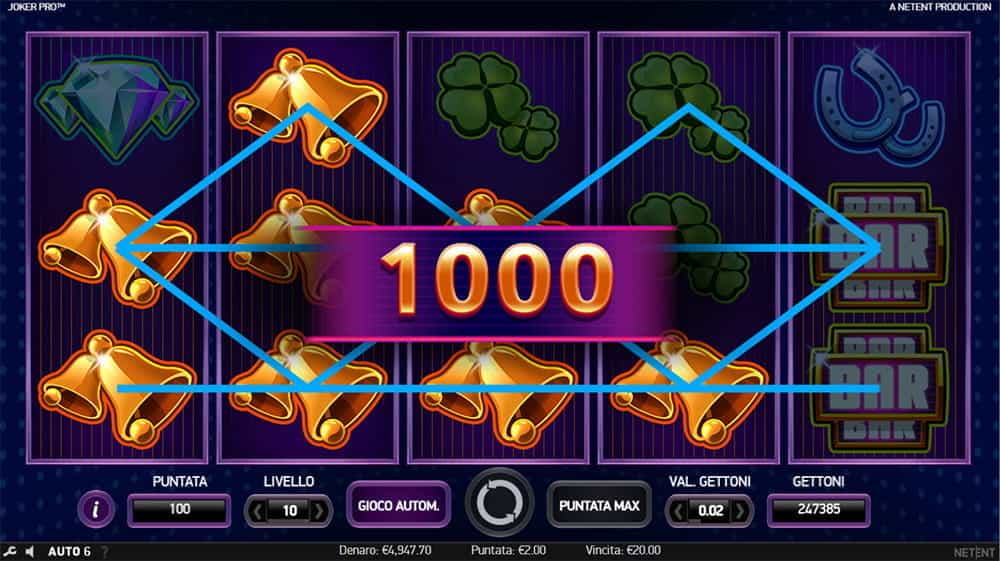Click the AUTO 6 autoplay counter

click(x=70, y=551)
